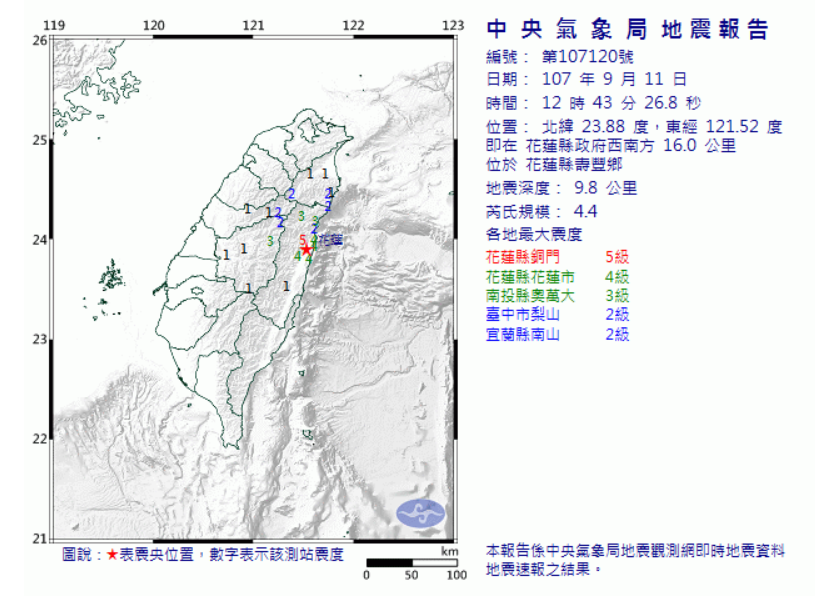Screen dimensions: 815x601
Task: Click the latitude axis label 26
Action: click(40, 40)
